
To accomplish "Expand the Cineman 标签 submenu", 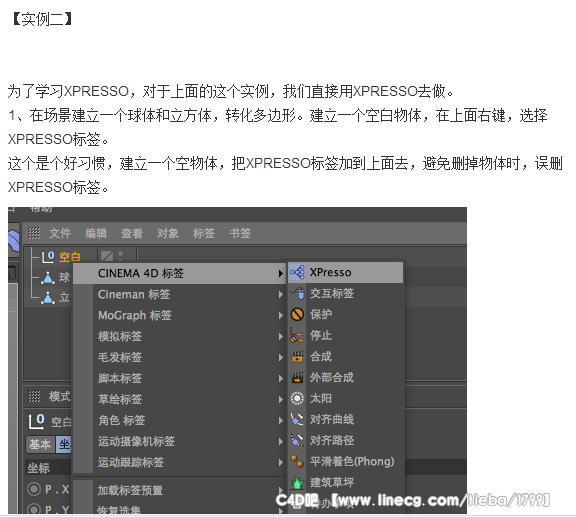I will (179, 294).
